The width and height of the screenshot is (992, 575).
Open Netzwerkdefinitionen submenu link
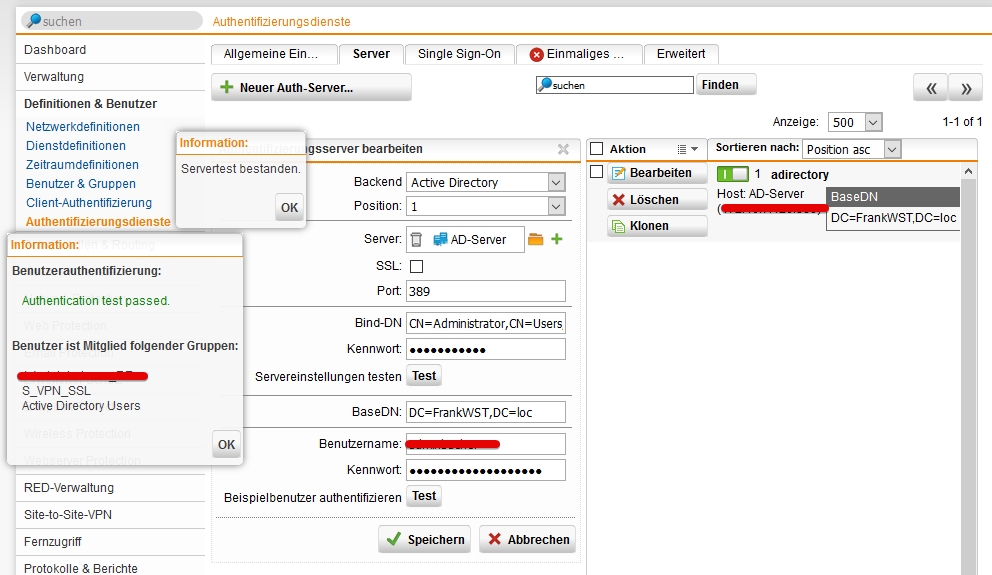click(x=83, y=127)
